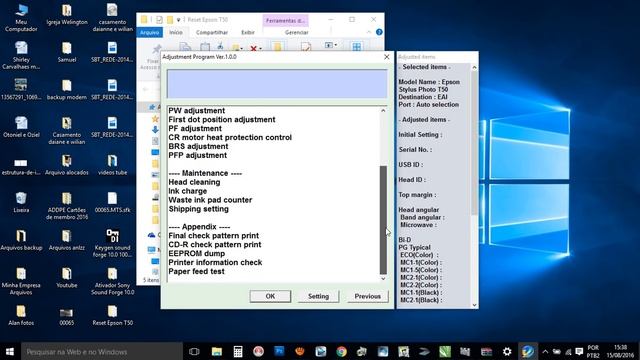Select BRS adjustment item
Screen dimensions: 640x360
pos(198,147)
